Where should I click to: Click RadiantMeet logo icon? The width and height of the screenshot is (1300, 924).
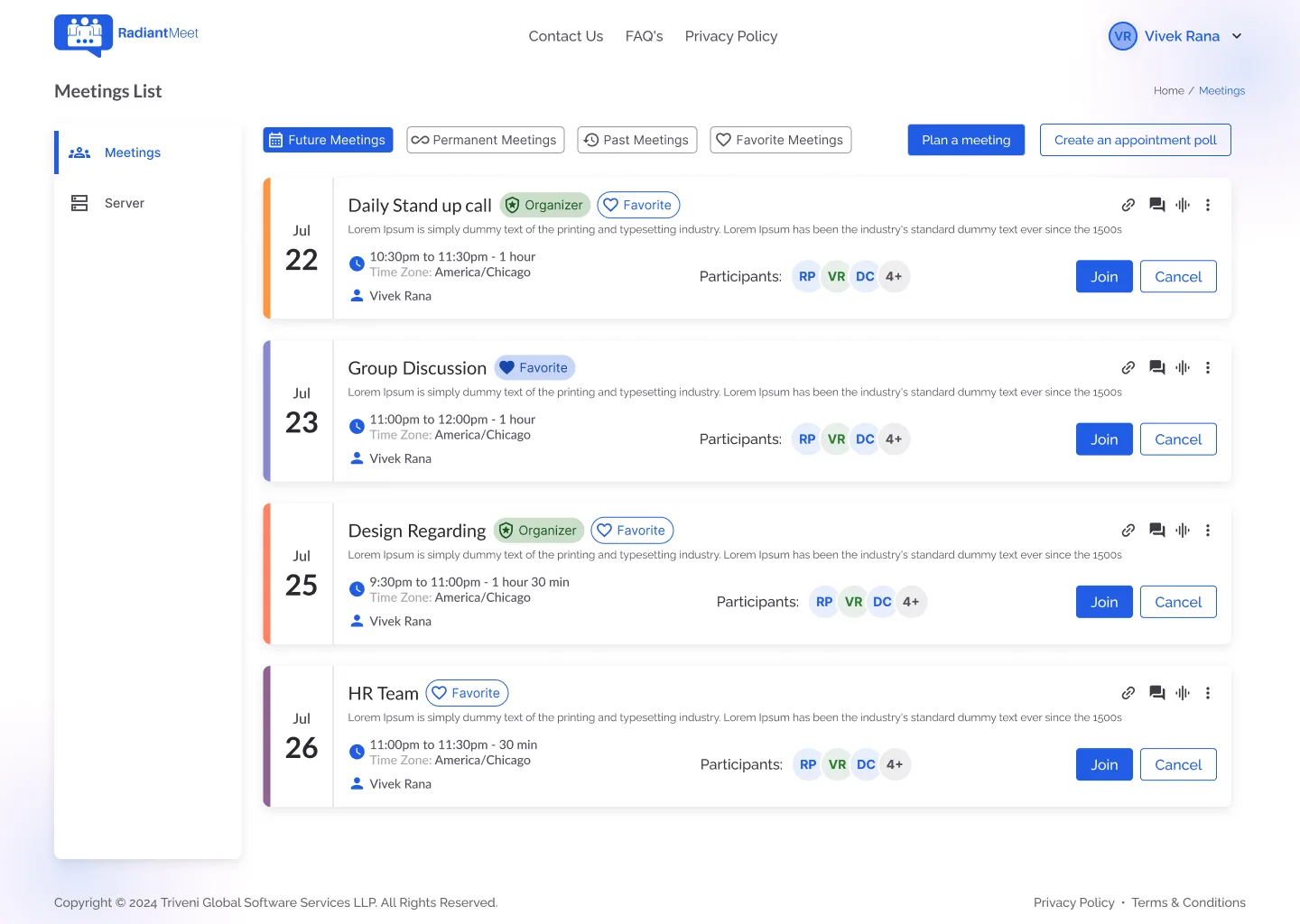83,36
